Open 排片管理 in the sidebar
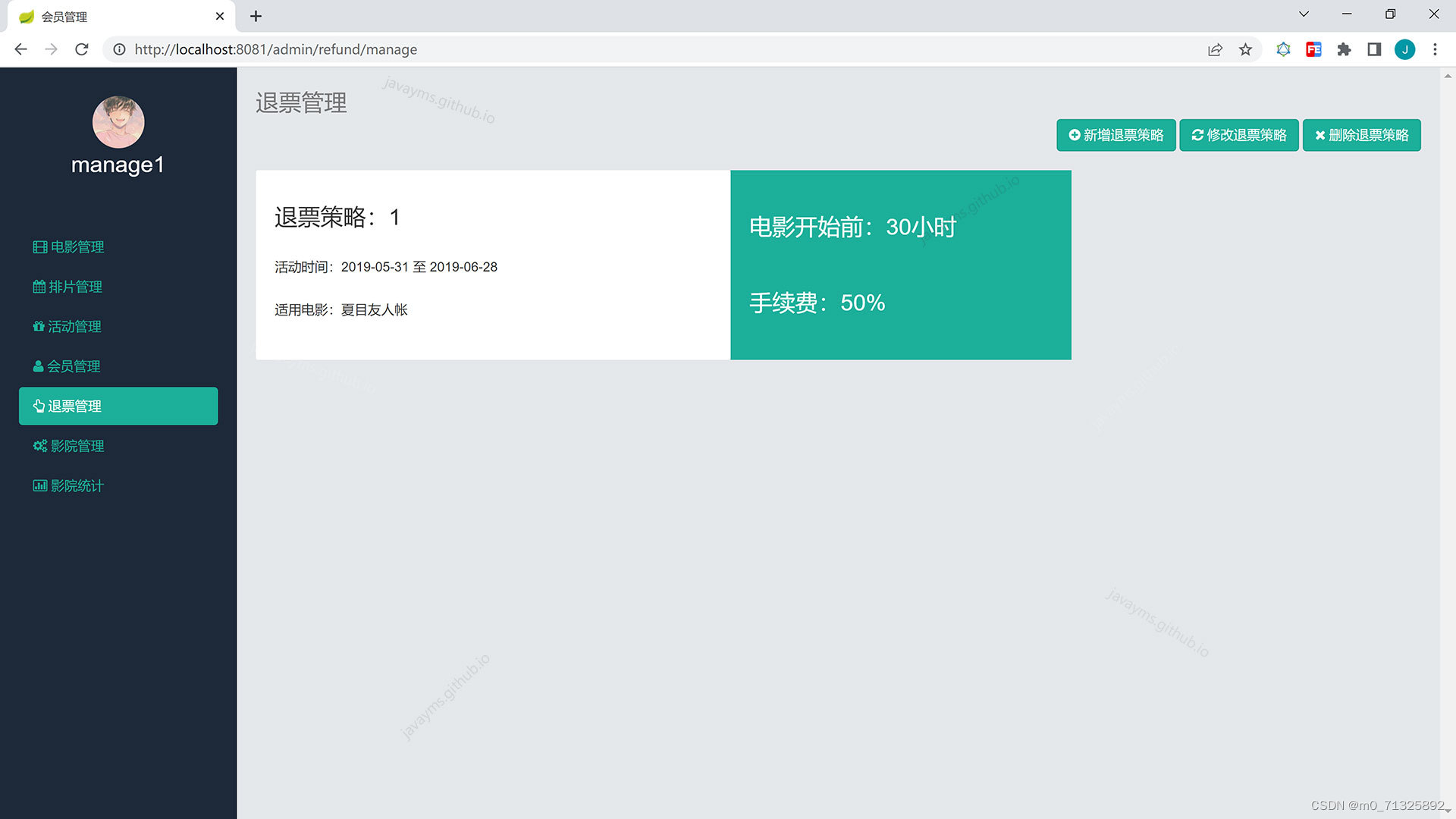 [68, 287]
